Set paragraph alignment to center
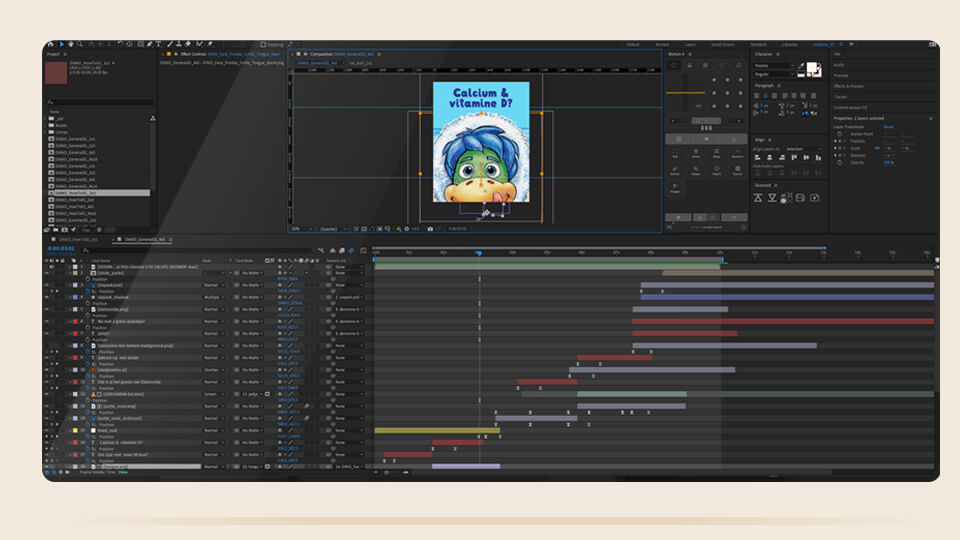 [766, 96]
